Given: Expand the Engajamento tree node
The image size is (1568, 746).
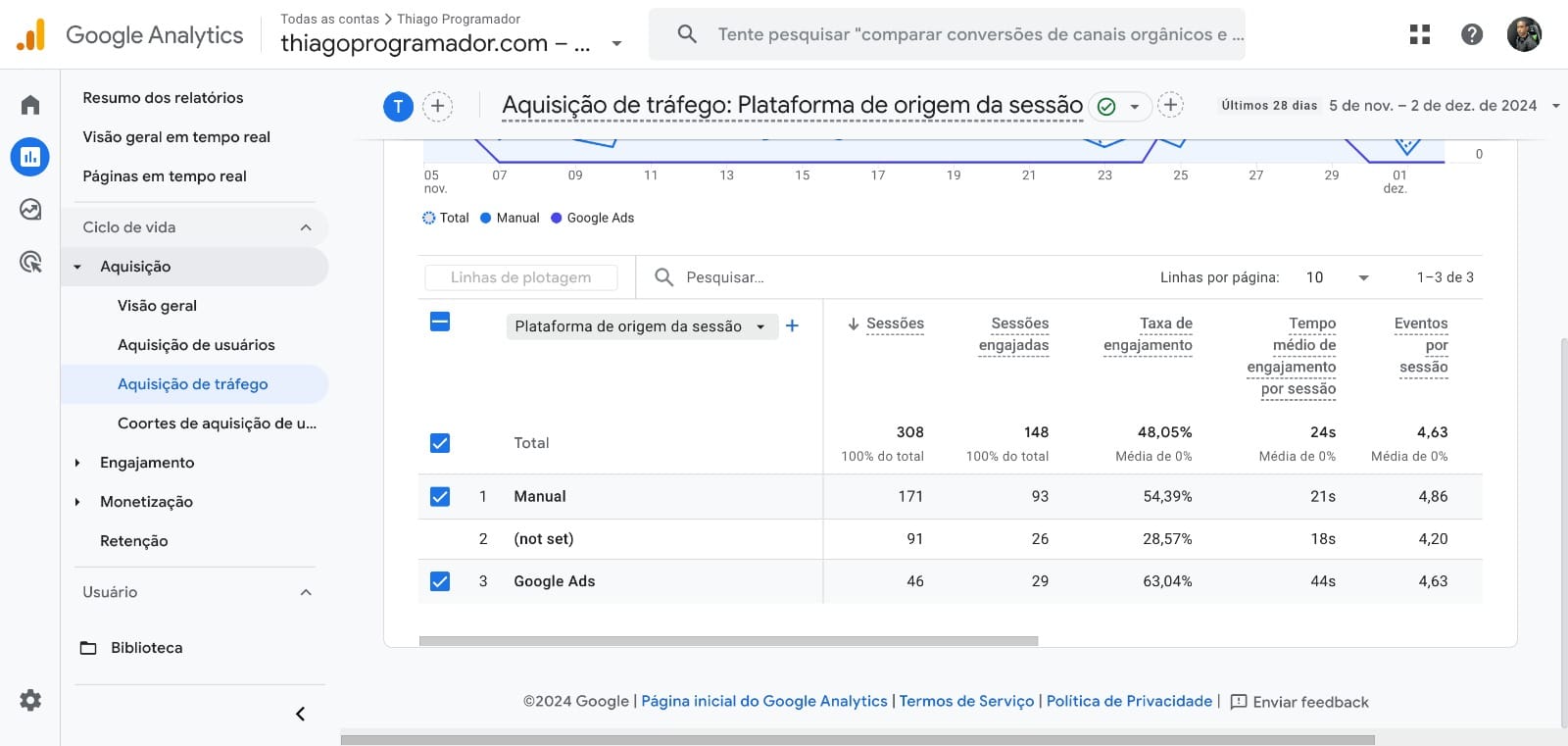Looking at the screenshot, I should [77, 463].
